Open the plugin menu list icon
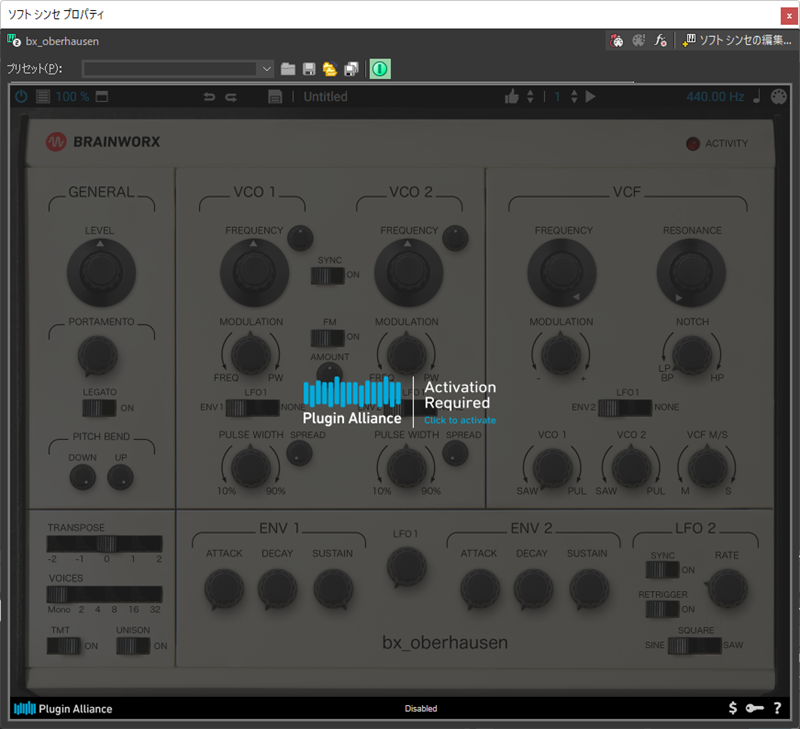The width and height of the screenshot is (800, 729). click(x=43, y=96)
